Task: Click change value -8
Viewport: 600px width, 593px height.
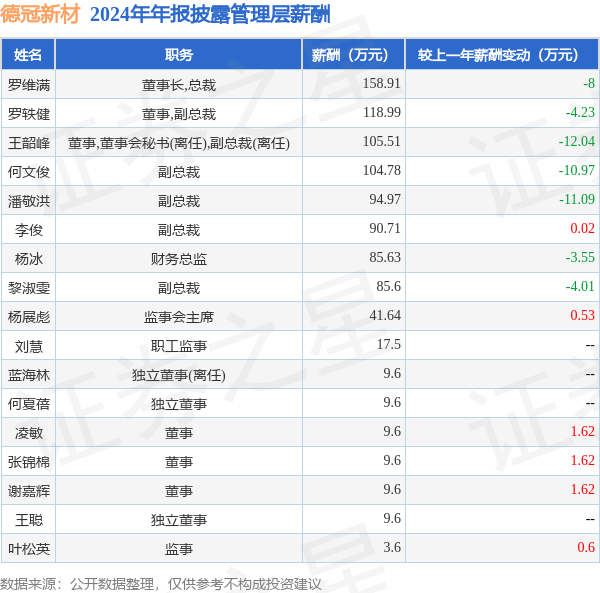Action: (589, 83)
